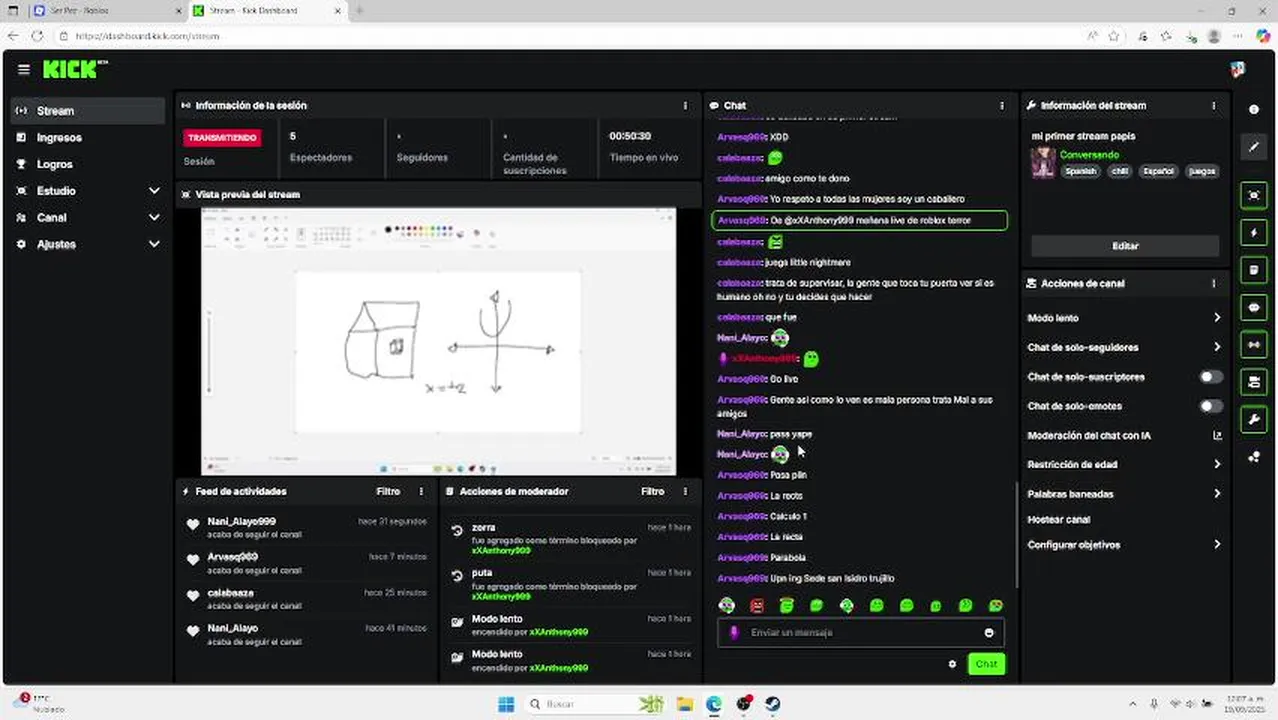This screenshot has height=720, width=1278.
Task: Click the stream preview thumbnail
Action: [x=438, y=341]
